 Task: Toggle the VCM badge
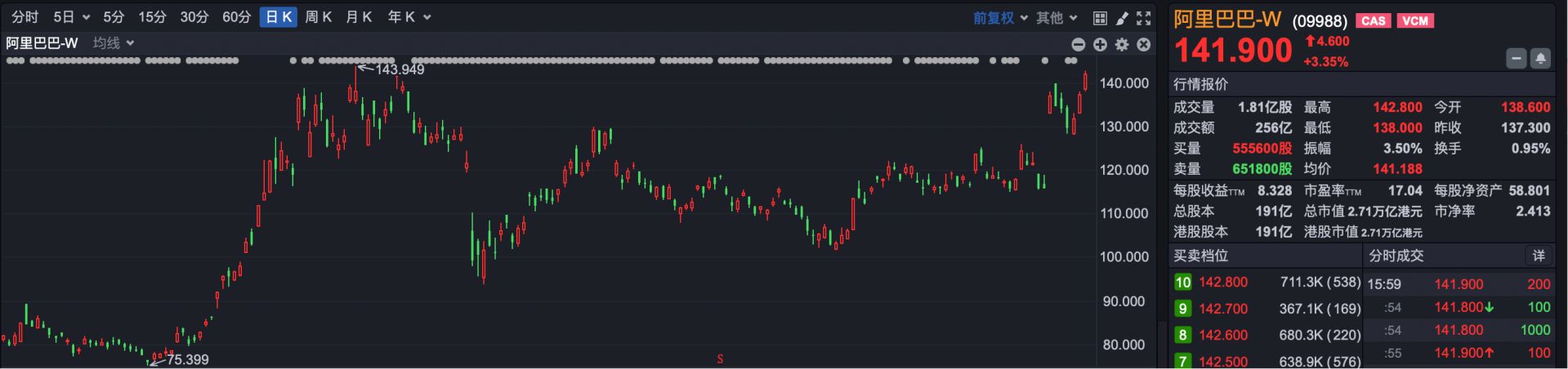[1415, 21]
